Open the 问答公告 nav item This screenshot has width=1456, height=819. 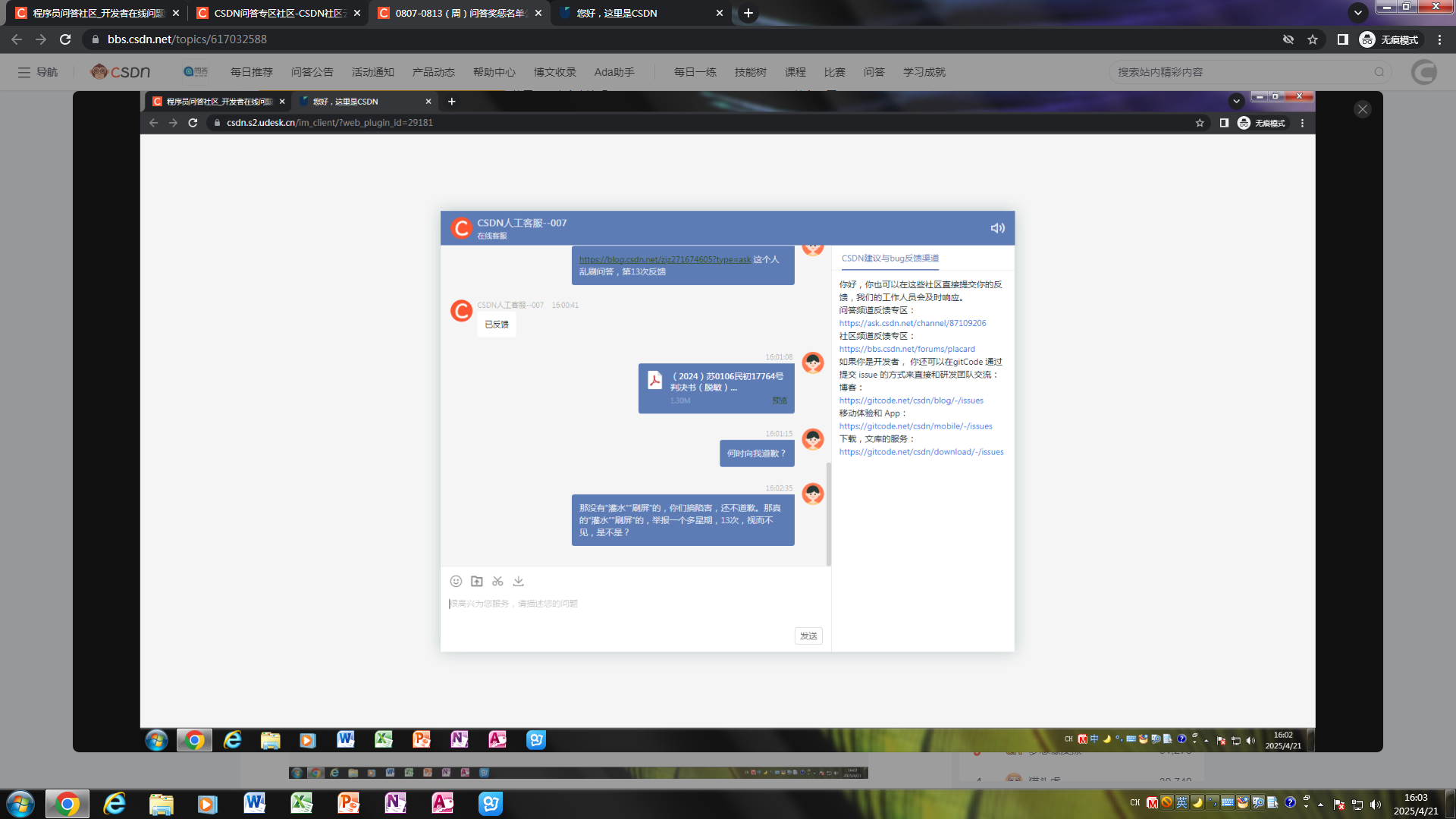(312, 72)
